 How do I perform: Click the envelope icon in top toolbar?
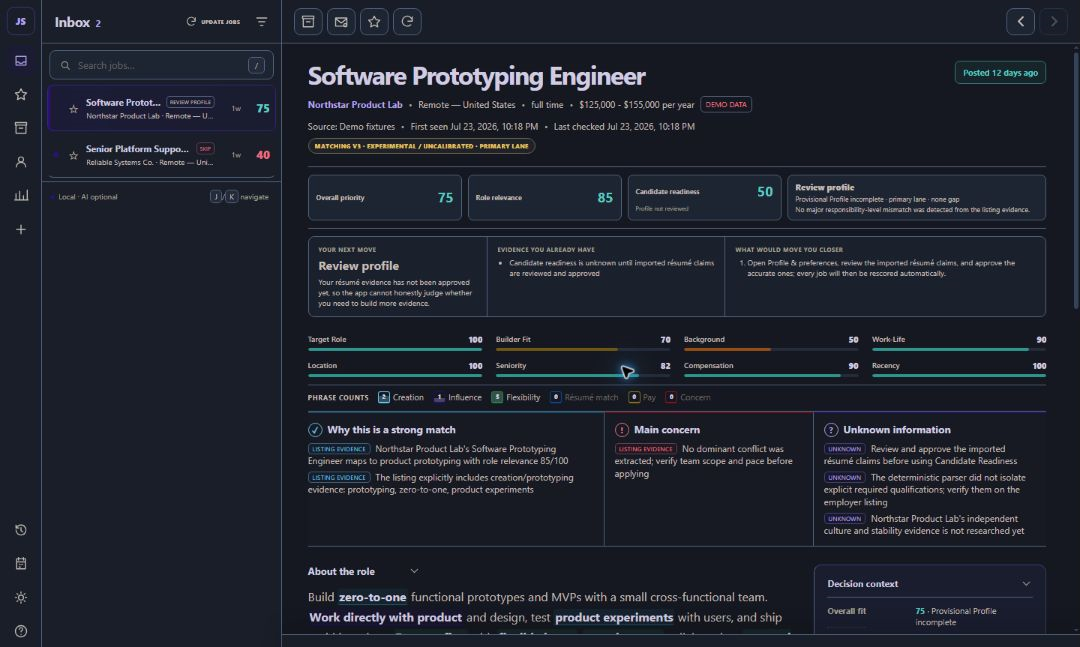(341, 22)
